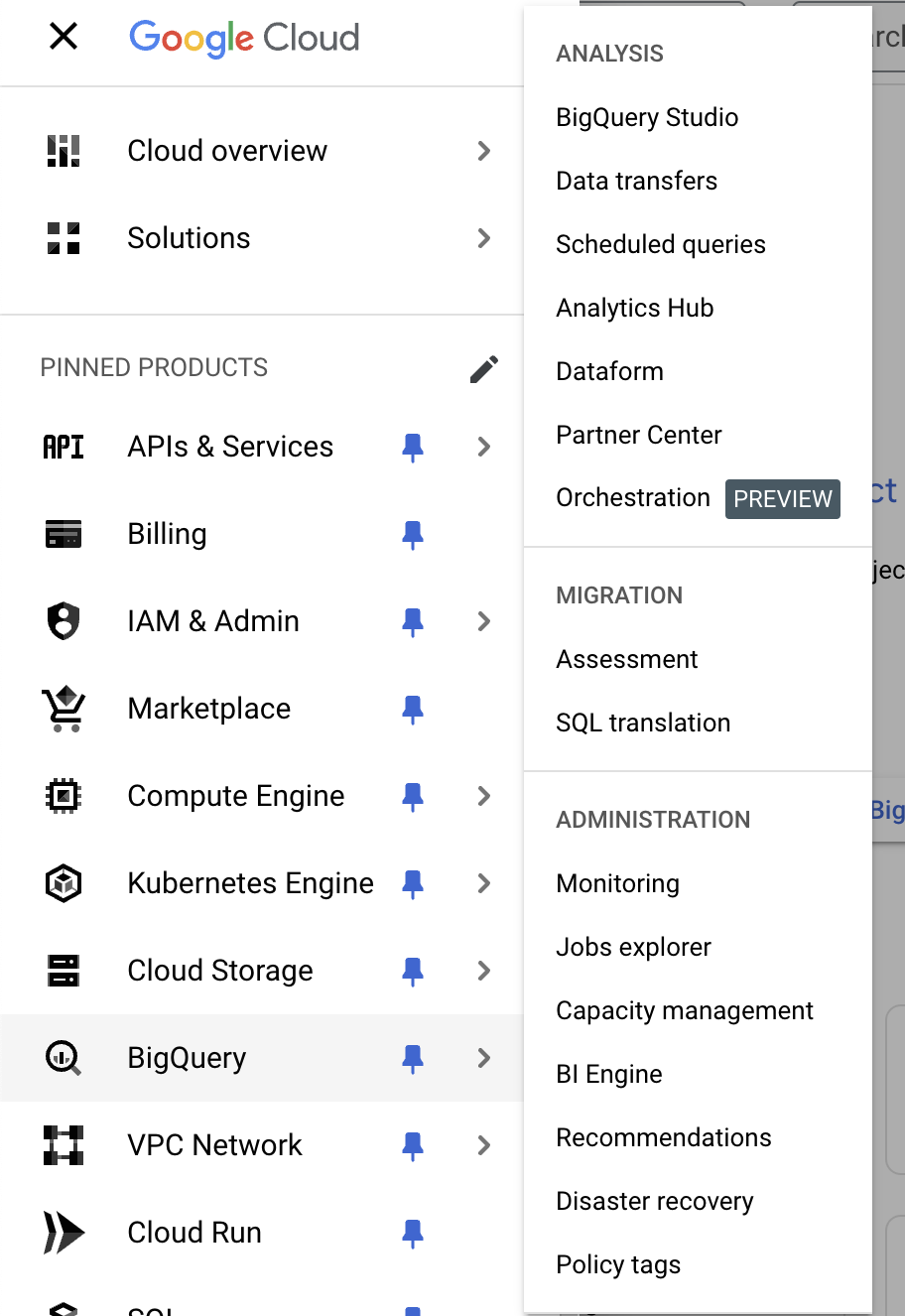
Task: Expand BigQuery submenu chevron
Action: tap(484, 1058)
